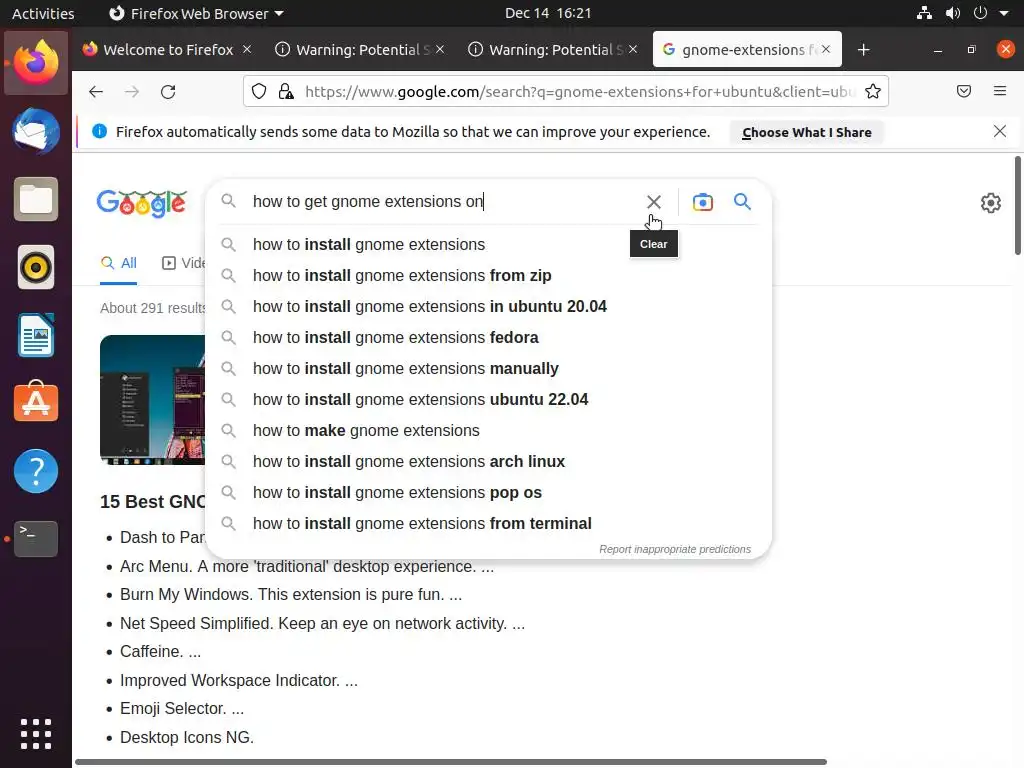The height and width of the screenshot is (768, 1024).
Task: Expand Firefox Web Browser app menu
Action: coord(196,13)
